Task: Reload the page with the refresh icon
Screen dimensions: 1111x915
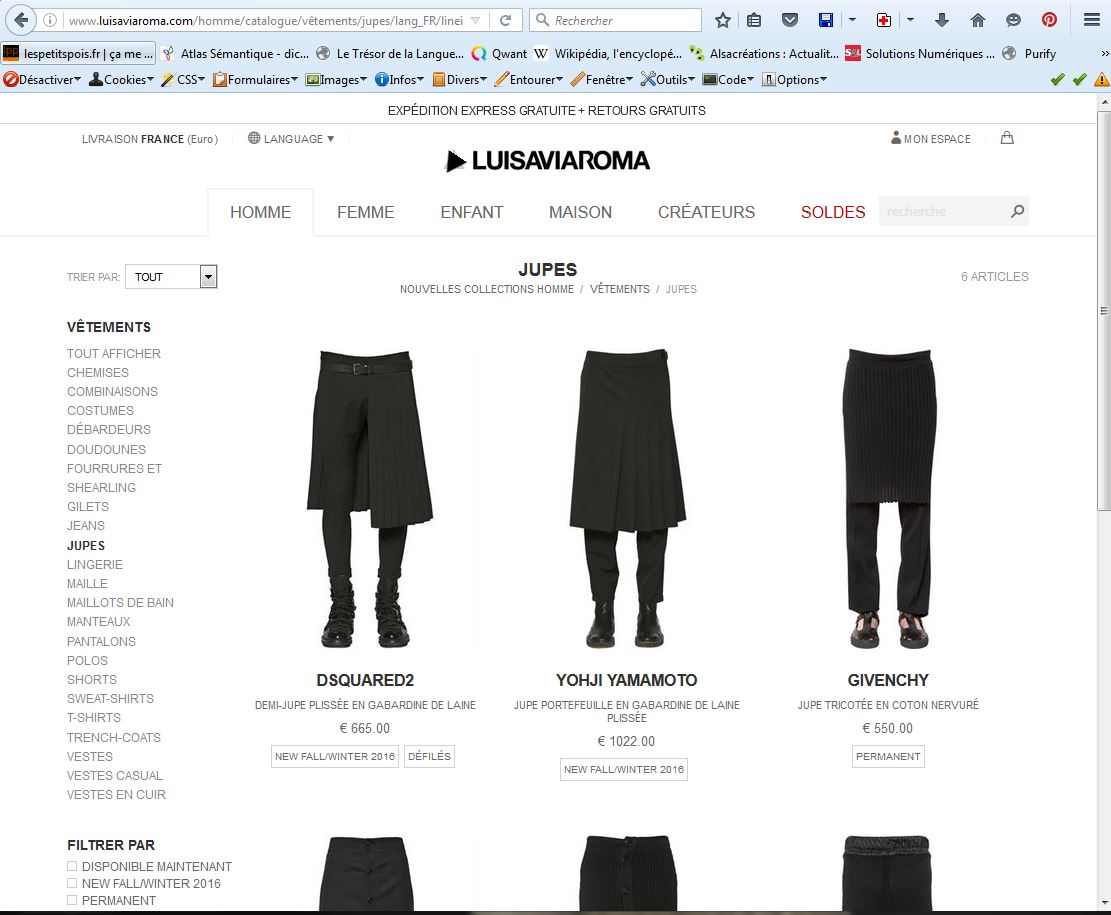Action: click(x=505, y=21)
